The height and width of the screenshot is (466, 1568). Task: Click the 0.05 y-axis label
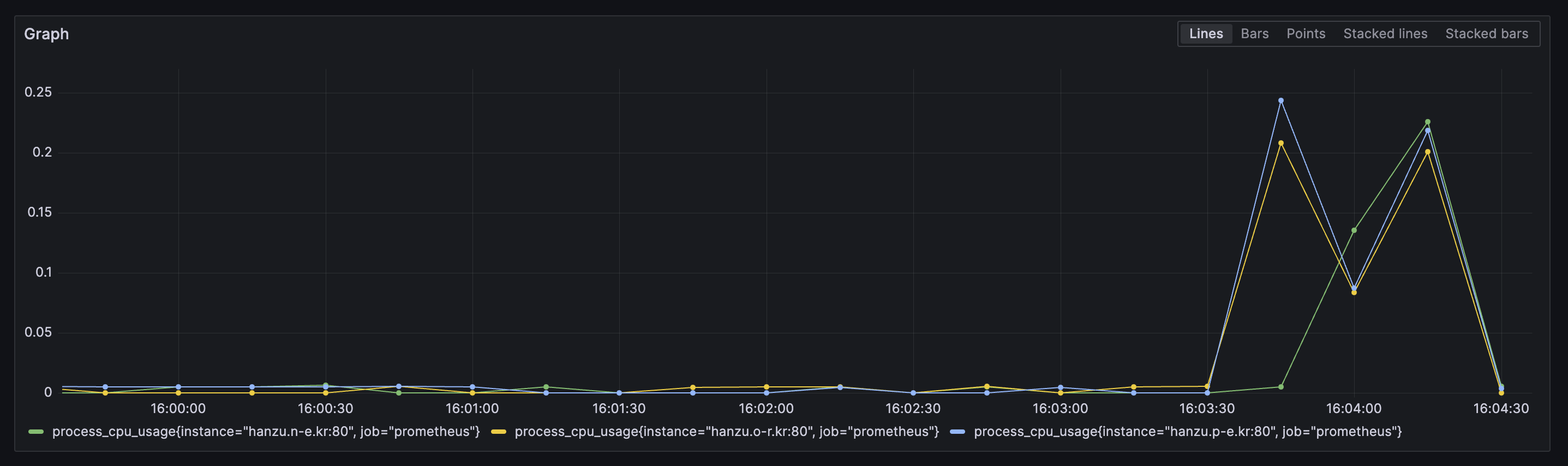coord(38,332)
